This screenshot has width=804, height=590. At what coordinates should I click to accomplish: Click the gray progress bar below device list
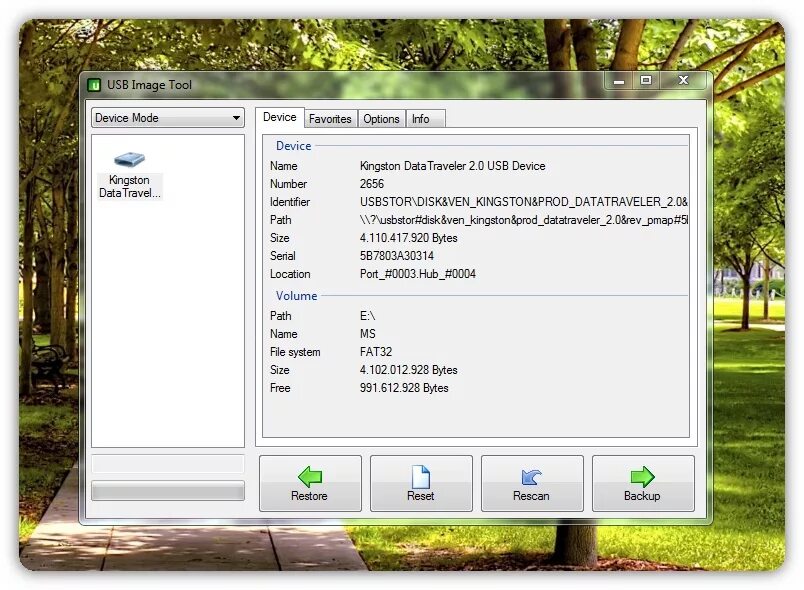pyautogui.click(x=168, y=491)
